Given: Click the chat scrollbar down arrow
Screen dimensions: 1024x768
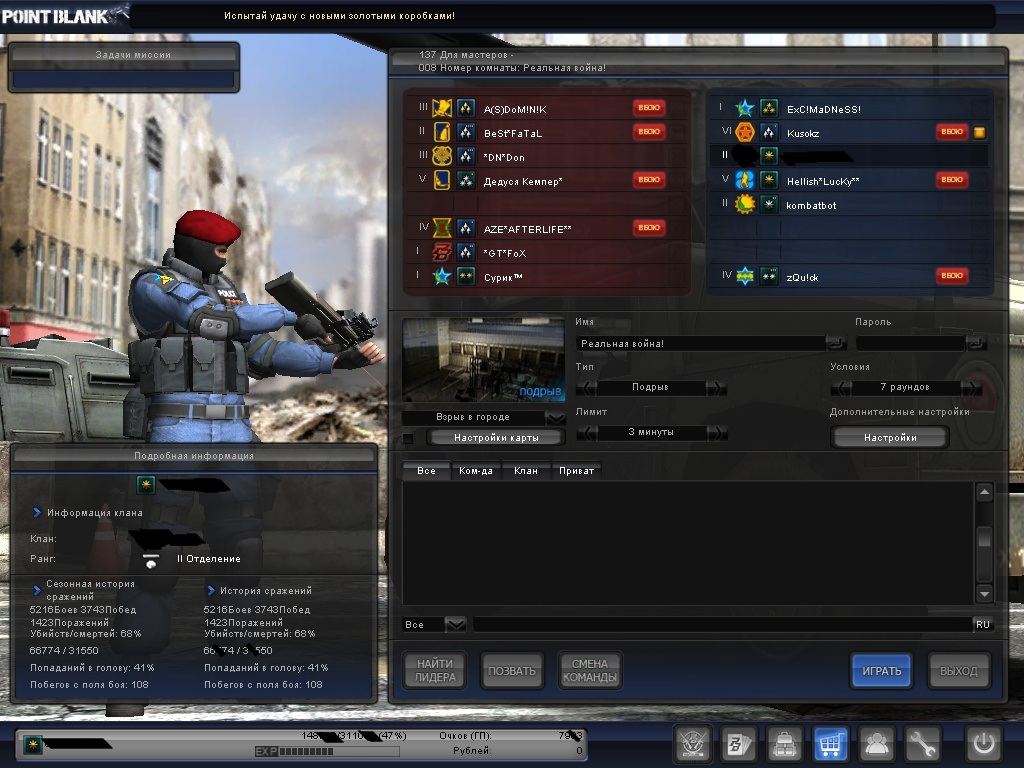Looking at the screenshot, I should (x=984, y=593).
